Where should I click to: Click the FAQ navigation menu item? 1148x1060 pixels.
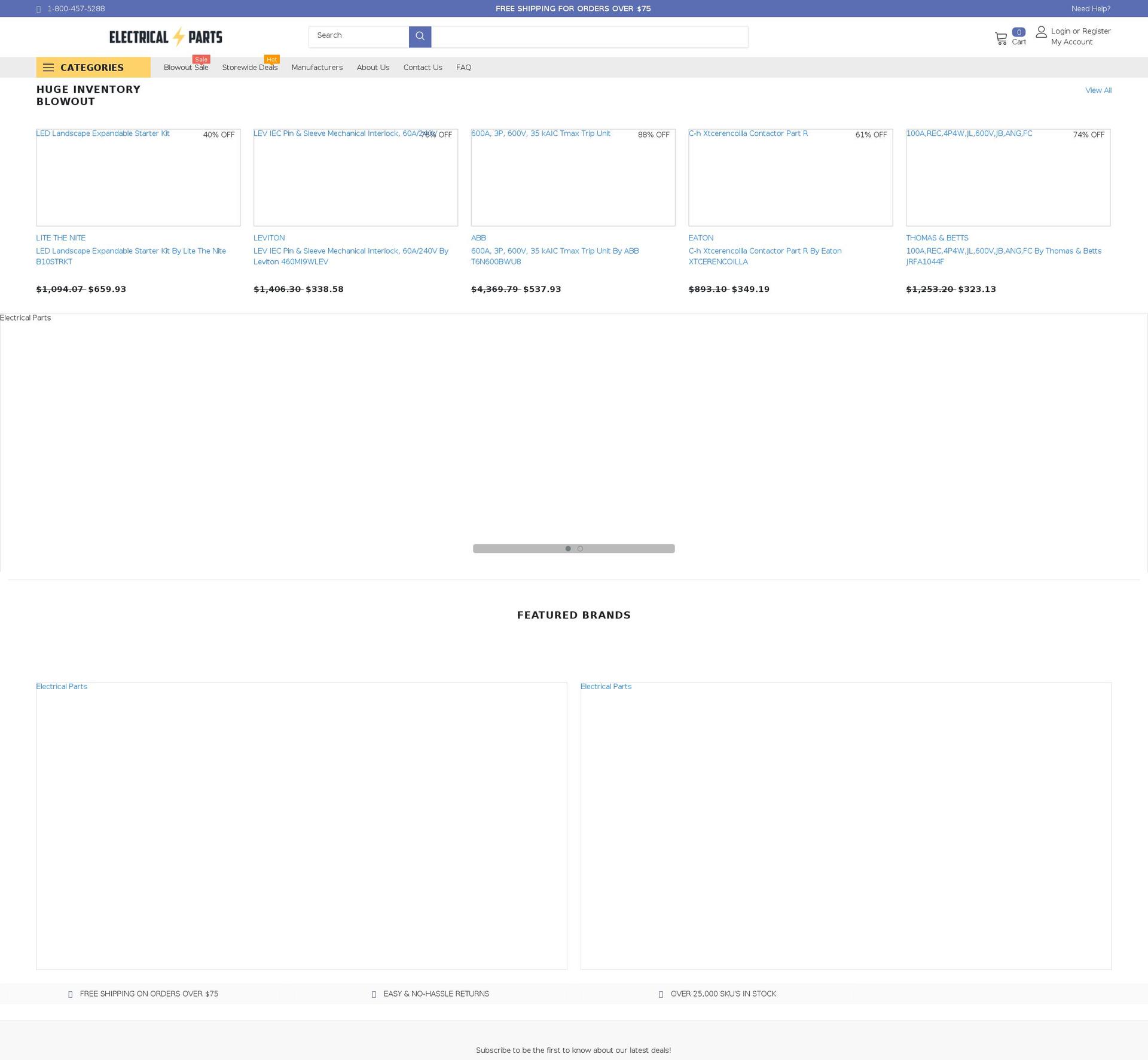463,67
